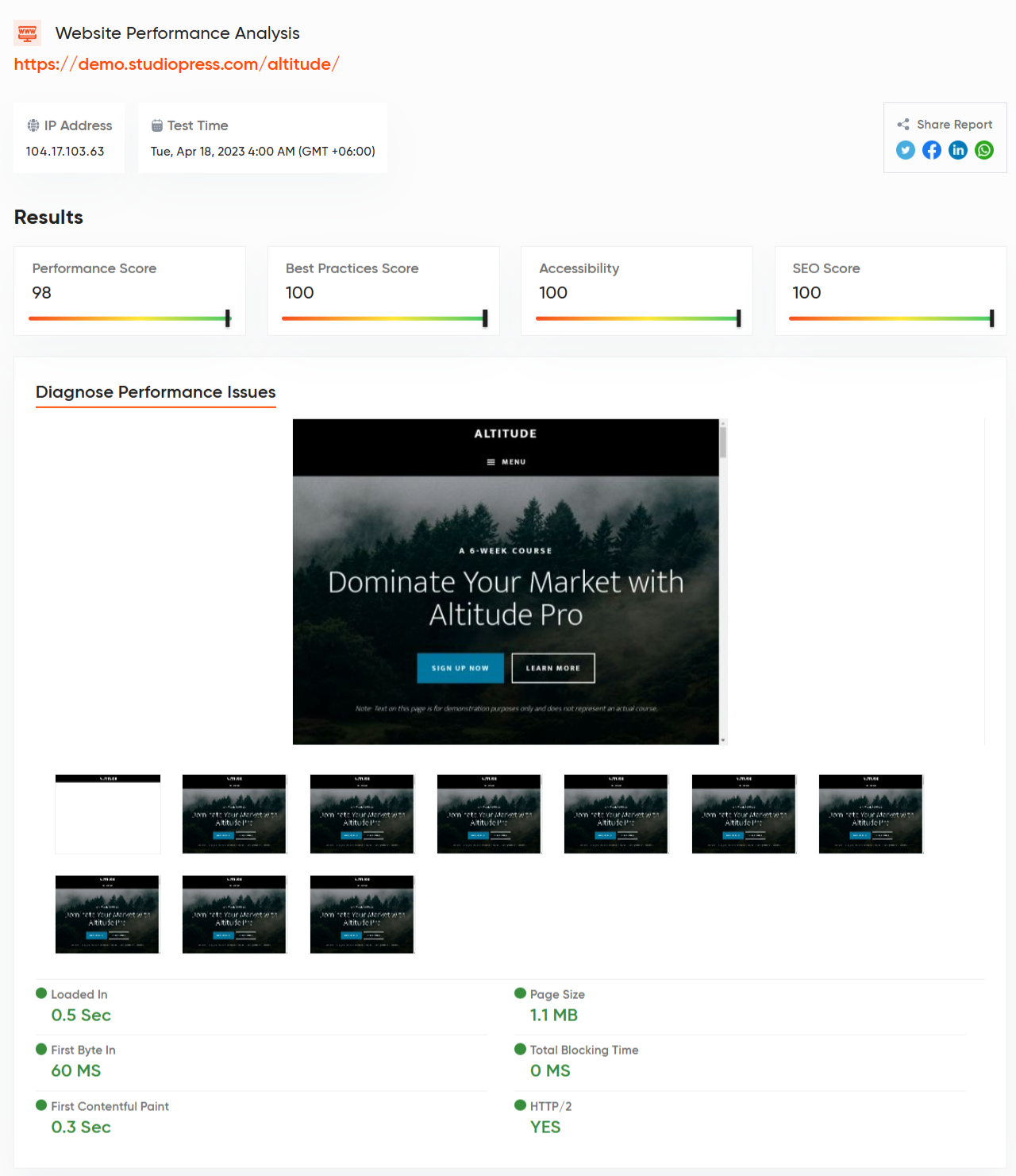The width and height of the screenshot is (1016, 1176).
Task: Click First Byte In value 60 MS
Action: click(76, 1071)
